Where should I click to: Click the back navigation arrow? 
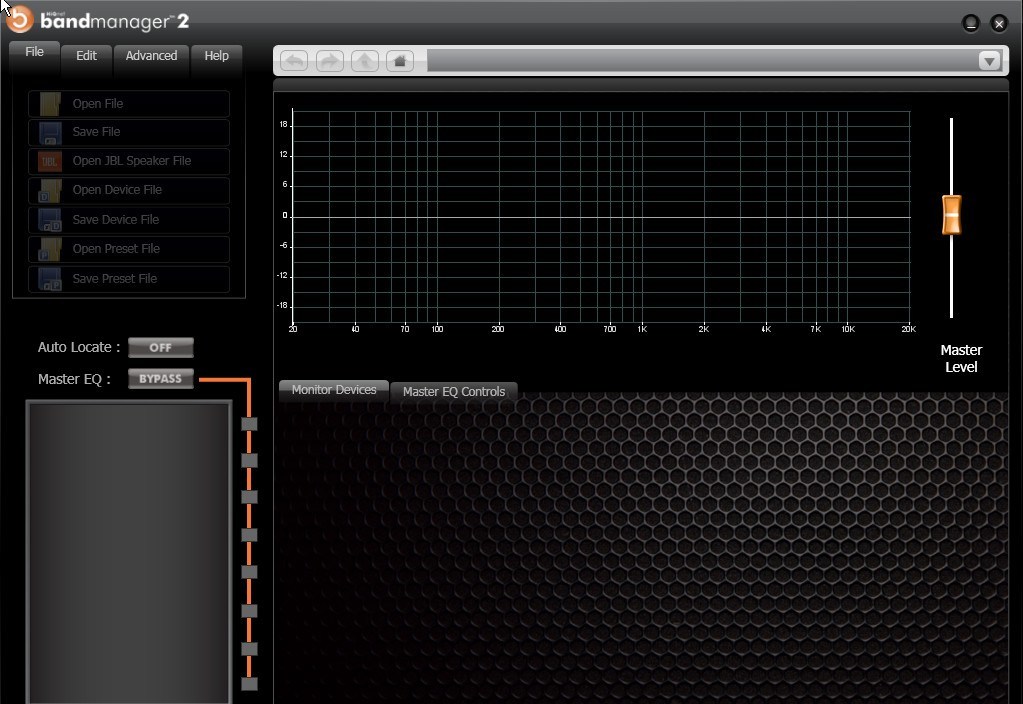pyautogui.click(x=293, y=60)
